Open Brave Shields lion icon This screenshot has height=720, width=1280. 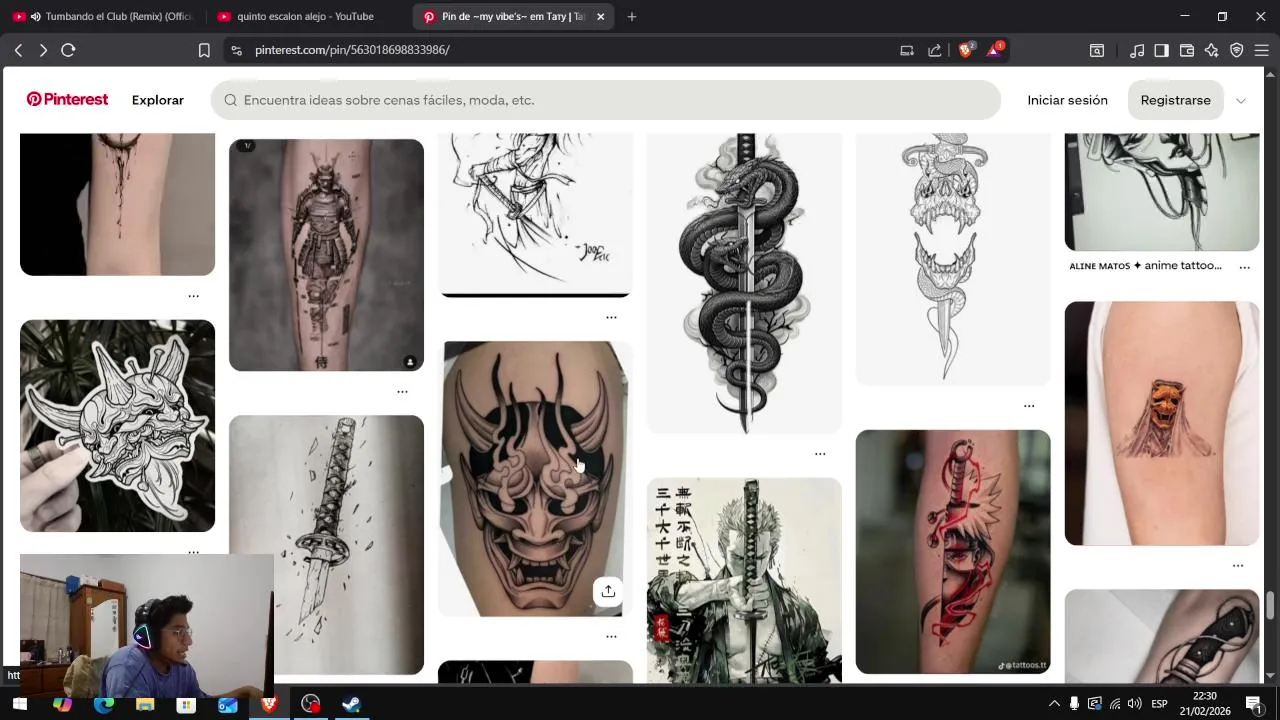[966, 49]
